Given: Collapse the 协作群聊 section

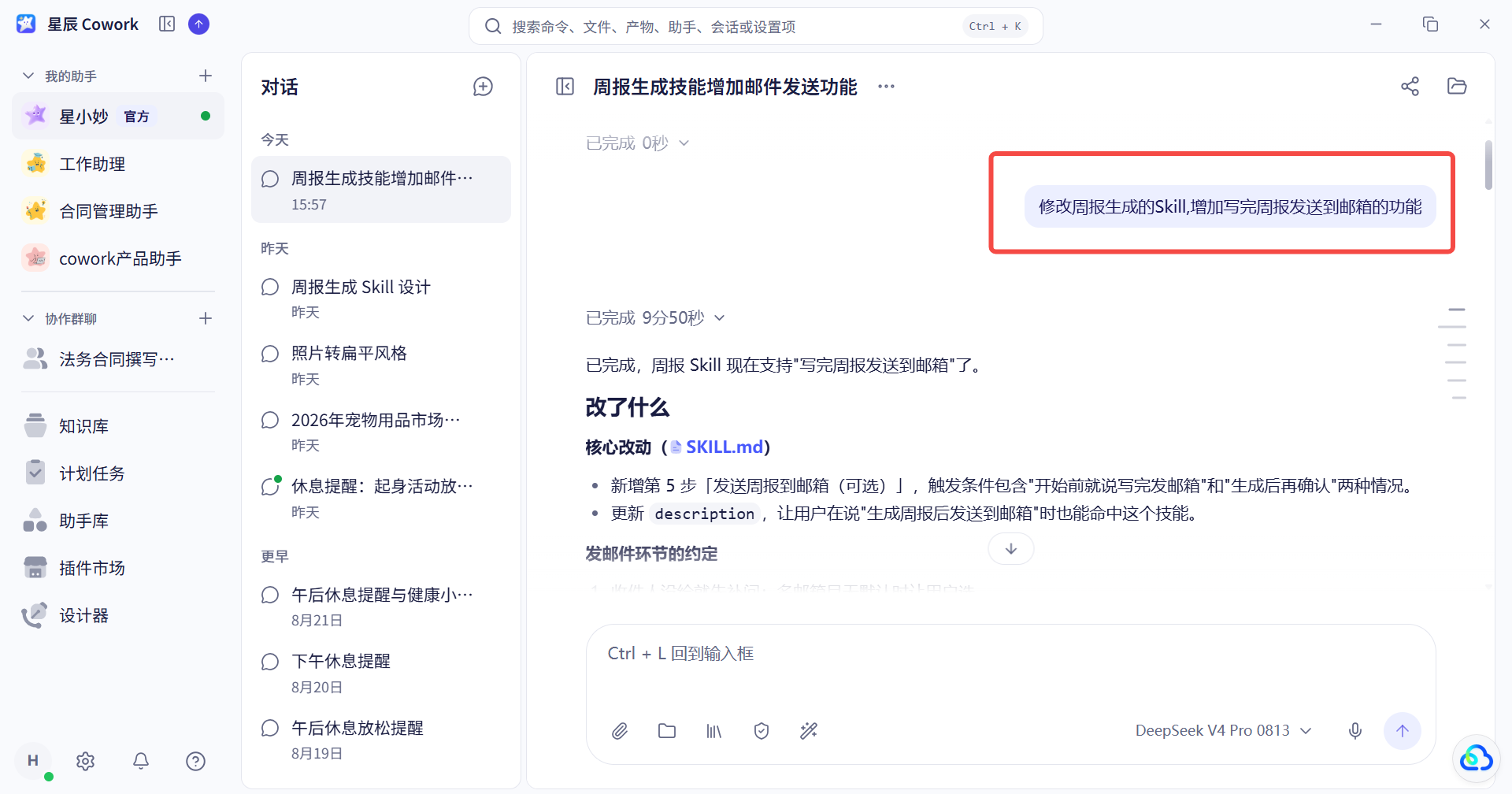Looking at the screenshot, I should point(28,318).
